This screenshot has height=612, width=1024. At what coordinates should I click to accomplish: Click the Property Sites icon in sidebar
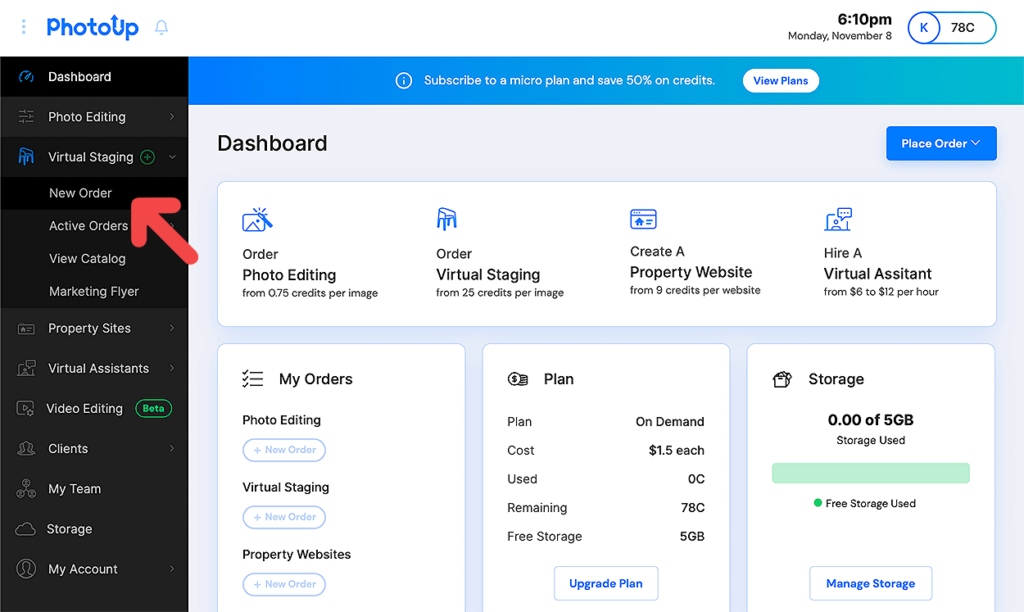[26, 329]
